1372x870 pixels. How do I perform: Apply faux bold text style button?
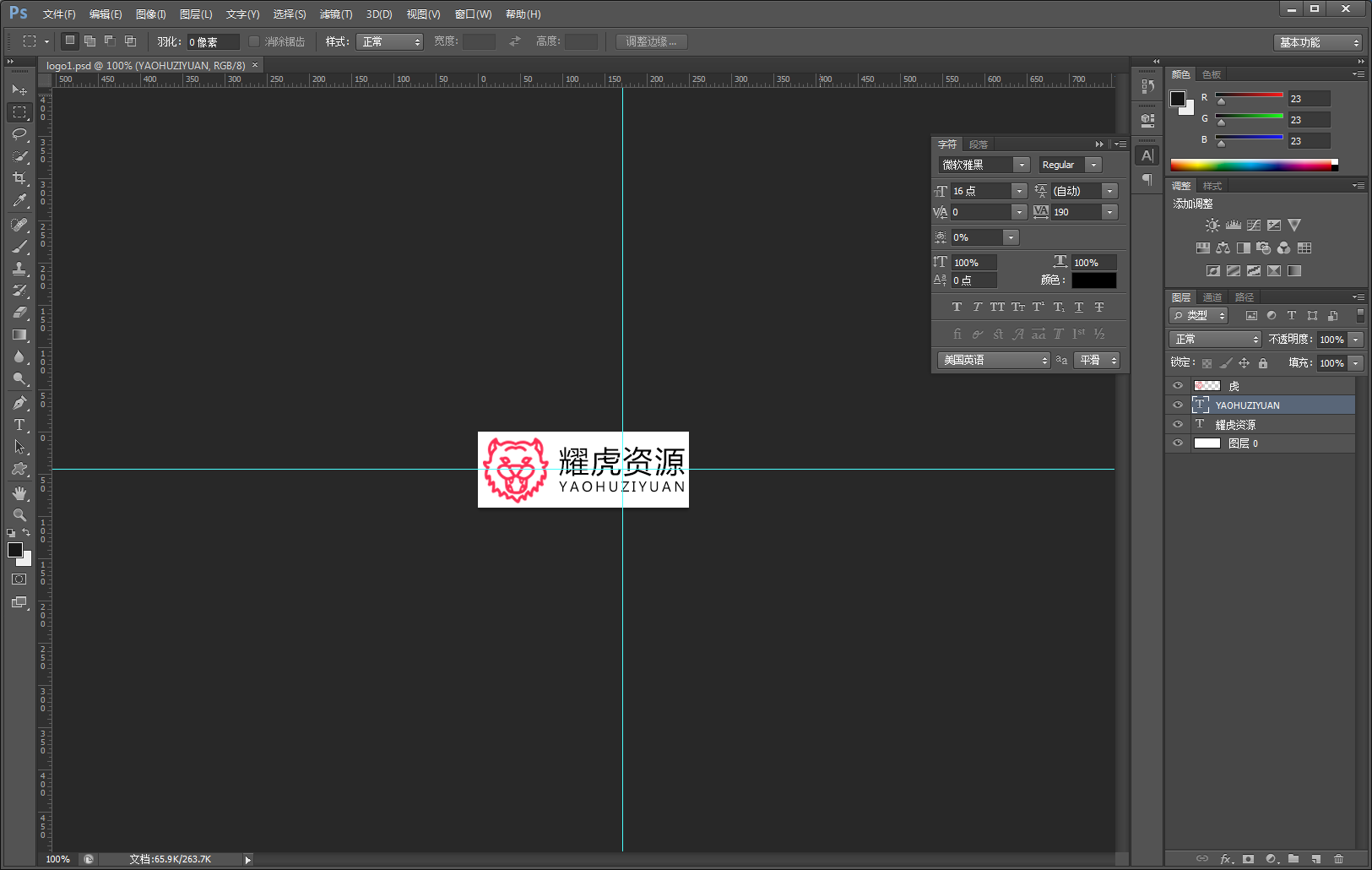coord(957,307)
